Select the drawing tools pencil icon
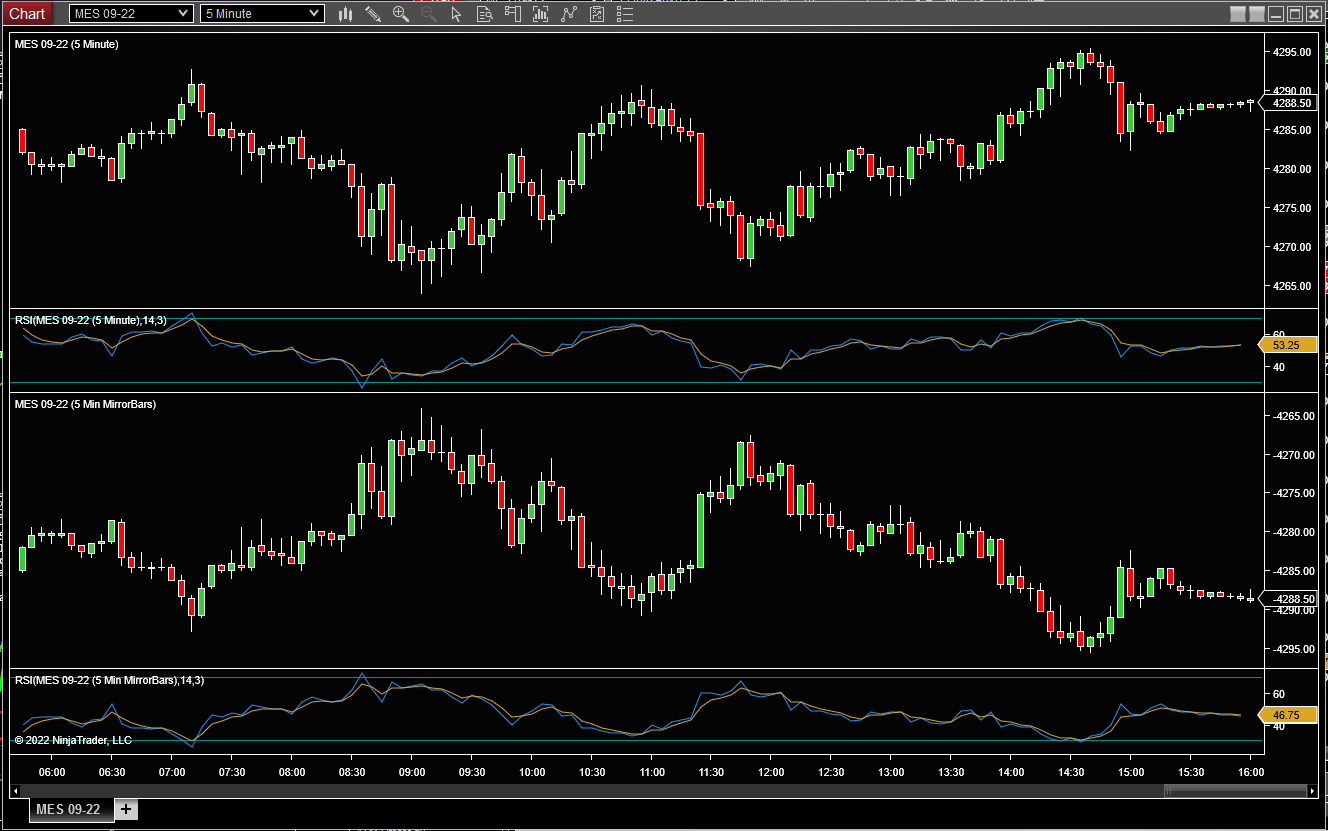The height and width of the screenshot is (831, 1328). tap(373, 14)
